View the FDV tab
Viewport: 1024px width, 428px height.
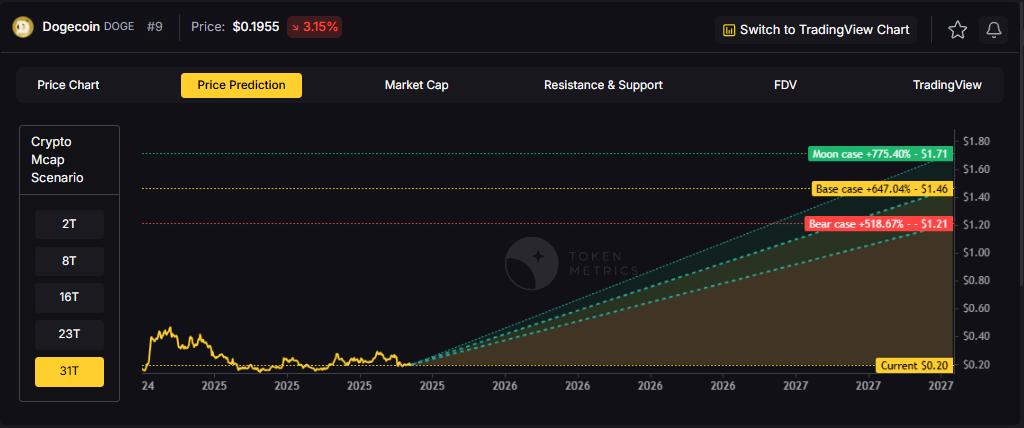tap(785, 85)
